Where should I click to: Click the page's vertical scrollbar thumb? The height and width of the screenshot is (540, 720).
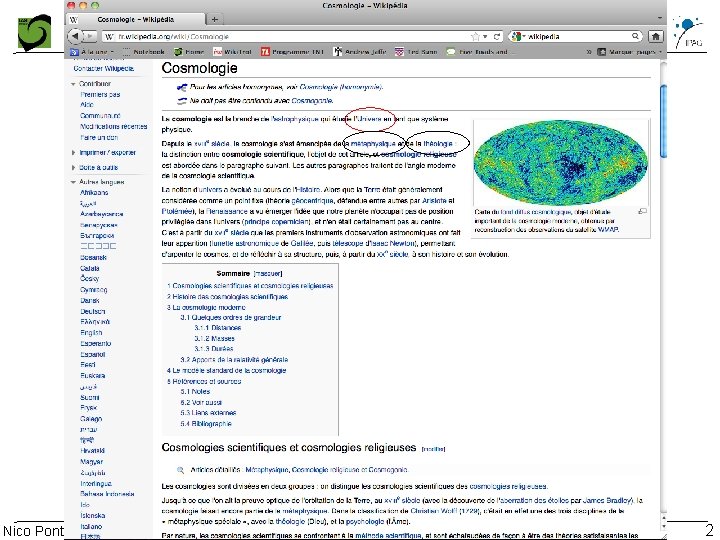pyautogui.click(x=663, y=121)
